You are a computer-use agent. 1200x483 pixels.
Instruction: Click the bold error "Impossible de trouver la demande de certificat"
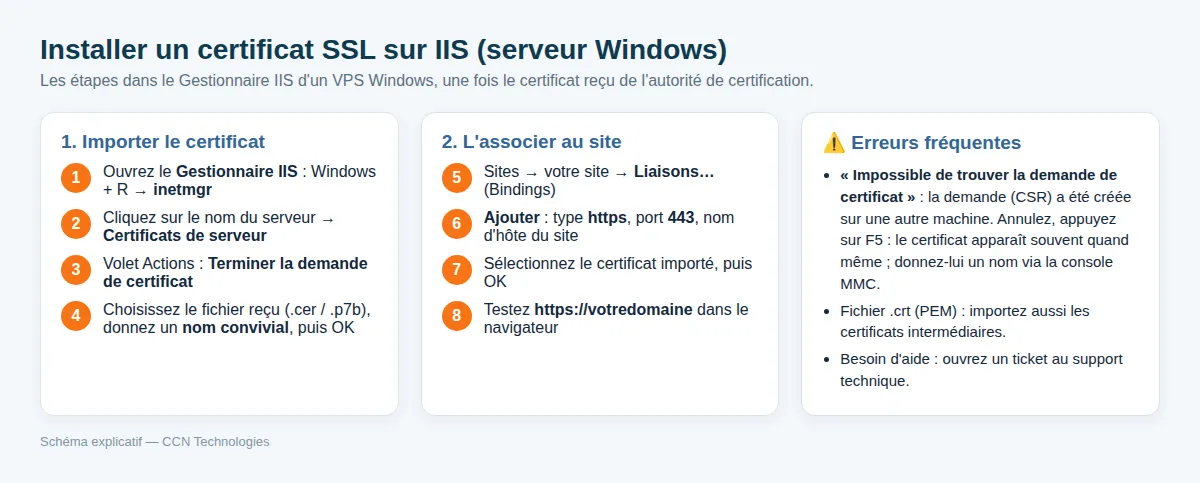(979, 185)
